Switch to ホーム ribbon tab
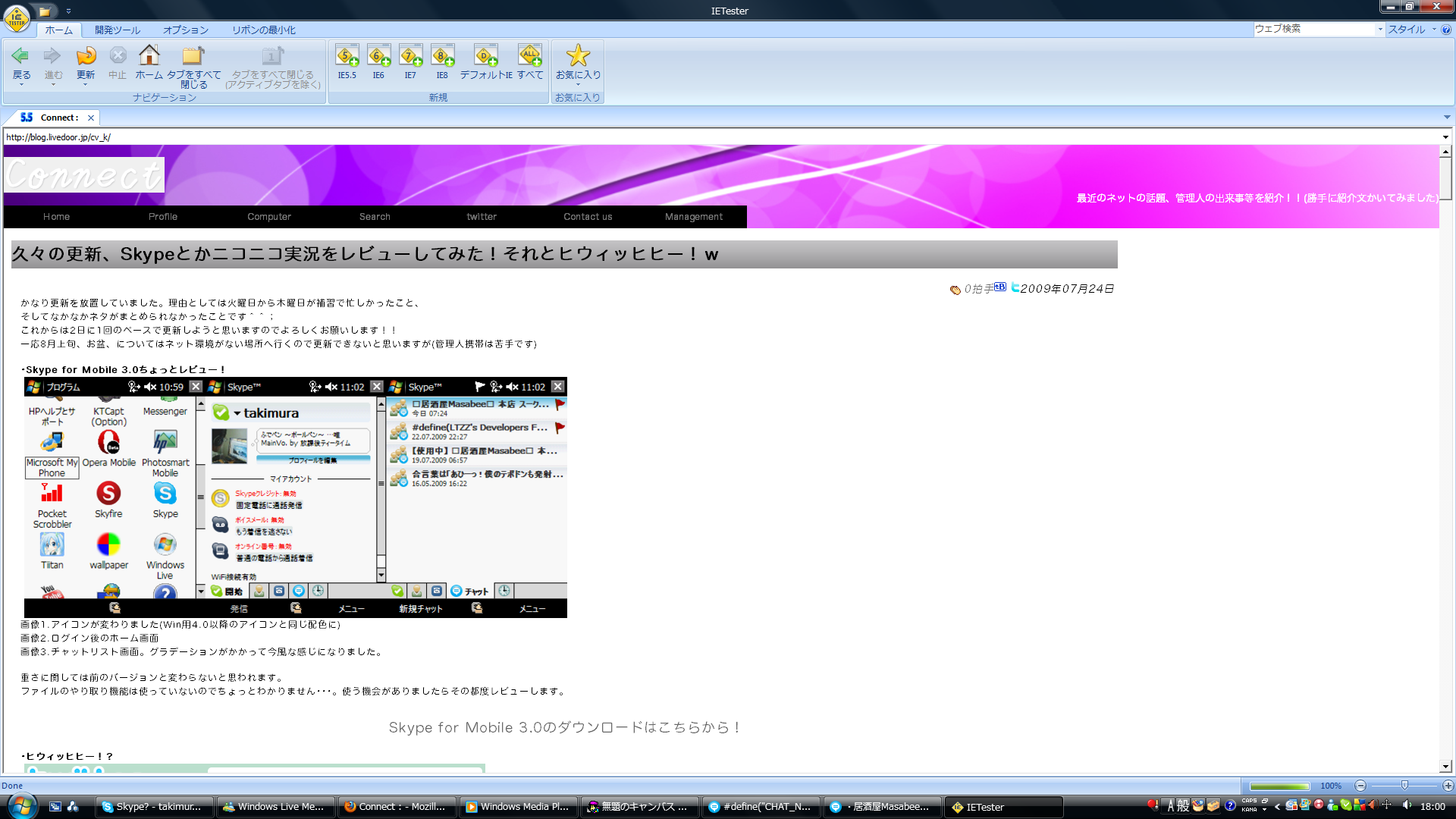This screenshot has width=1456, height=819. tap(58, 30)
